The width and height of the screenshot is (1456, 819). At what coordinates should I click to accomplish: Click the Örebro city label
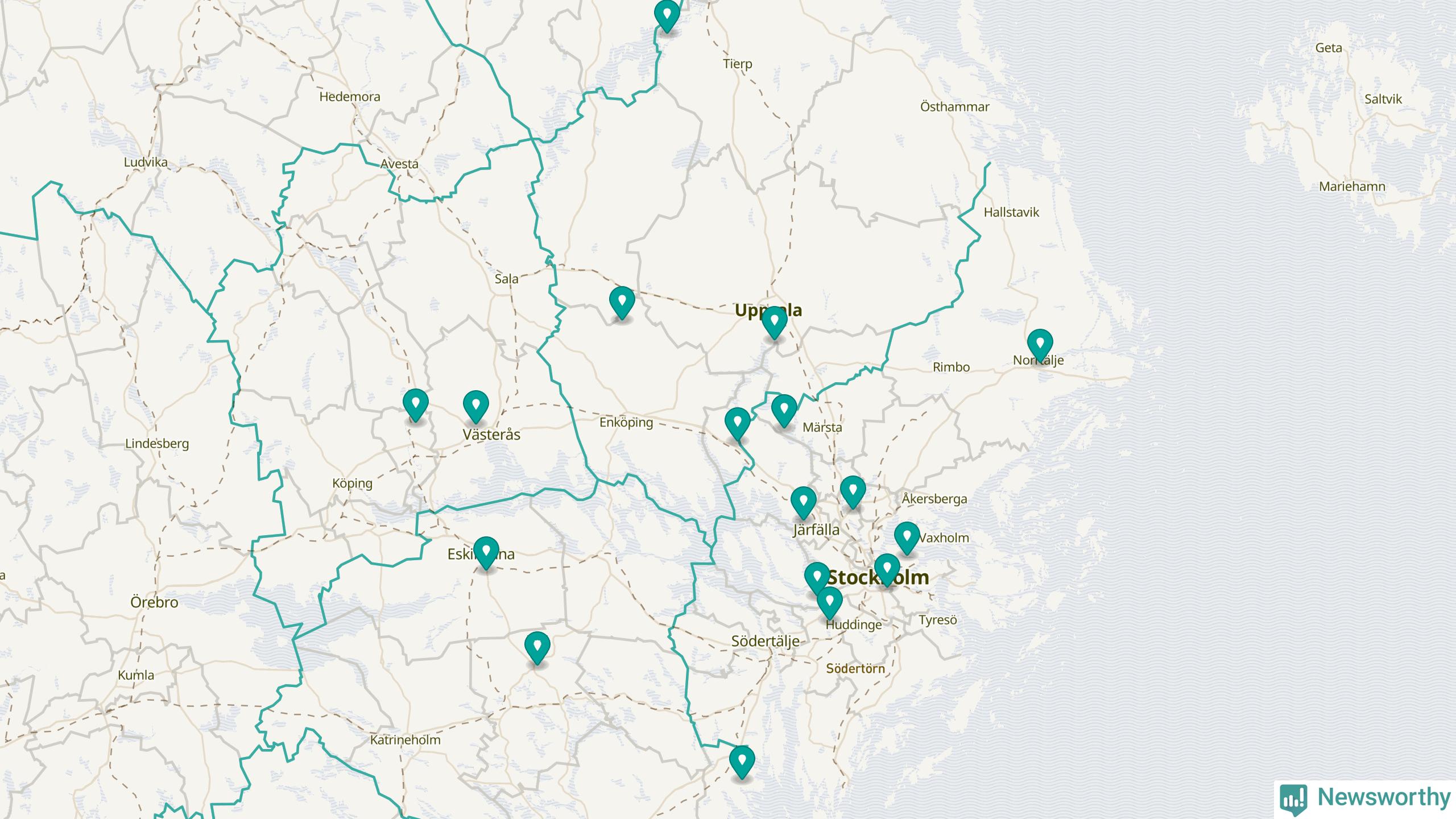[x=154, y=602]
